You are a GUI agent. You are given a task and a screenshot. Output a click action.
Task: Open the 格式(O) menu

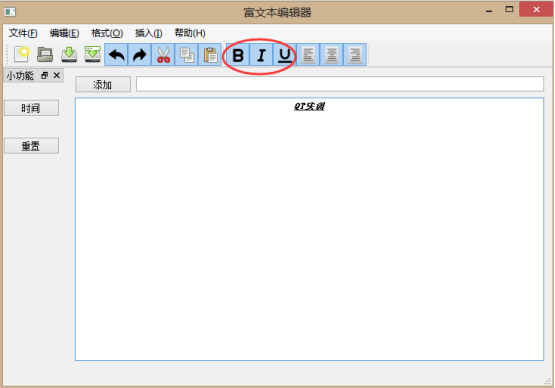click(107, 33)
